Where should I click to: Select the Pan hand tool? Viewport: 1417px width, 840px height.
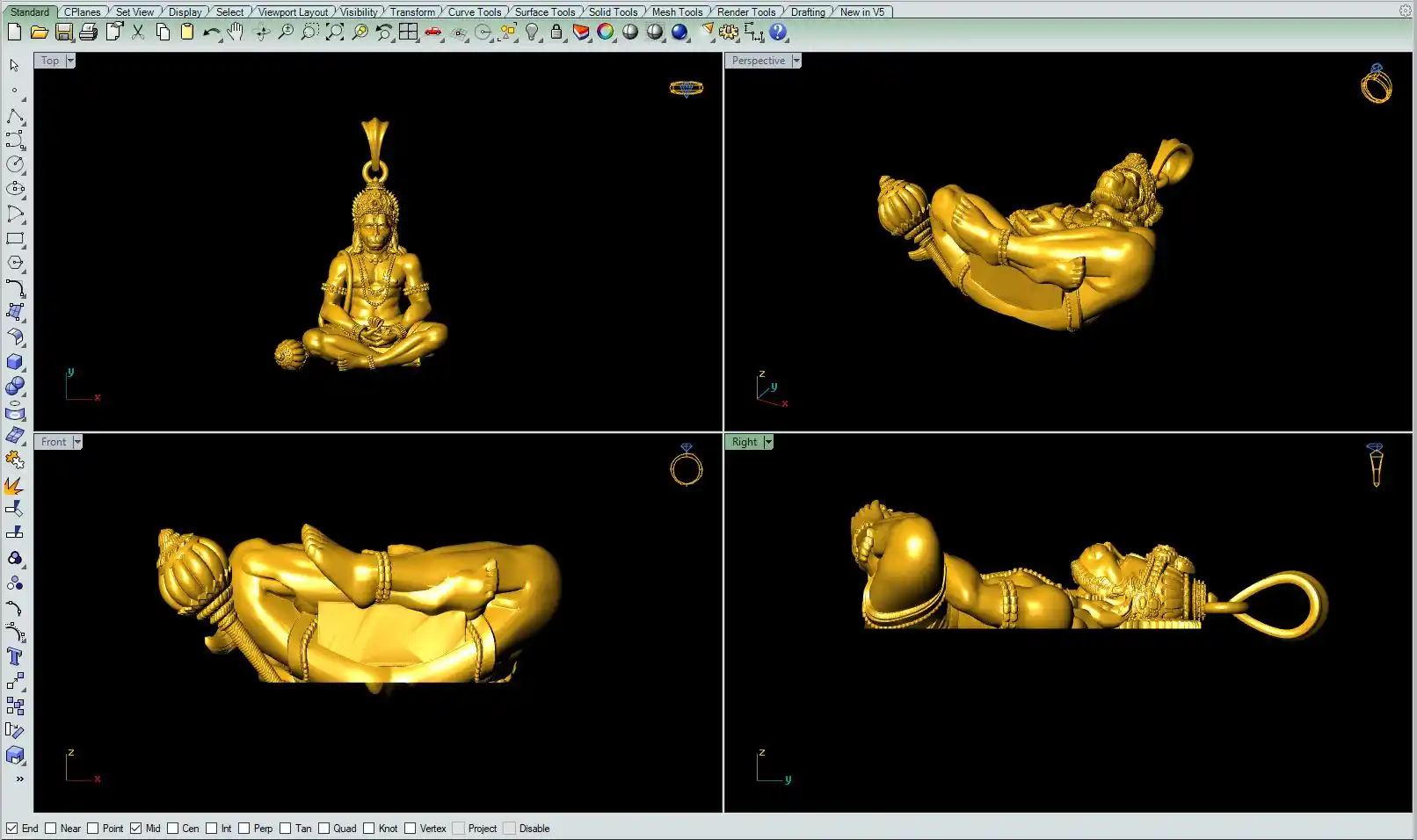click(x=236, y=33)
